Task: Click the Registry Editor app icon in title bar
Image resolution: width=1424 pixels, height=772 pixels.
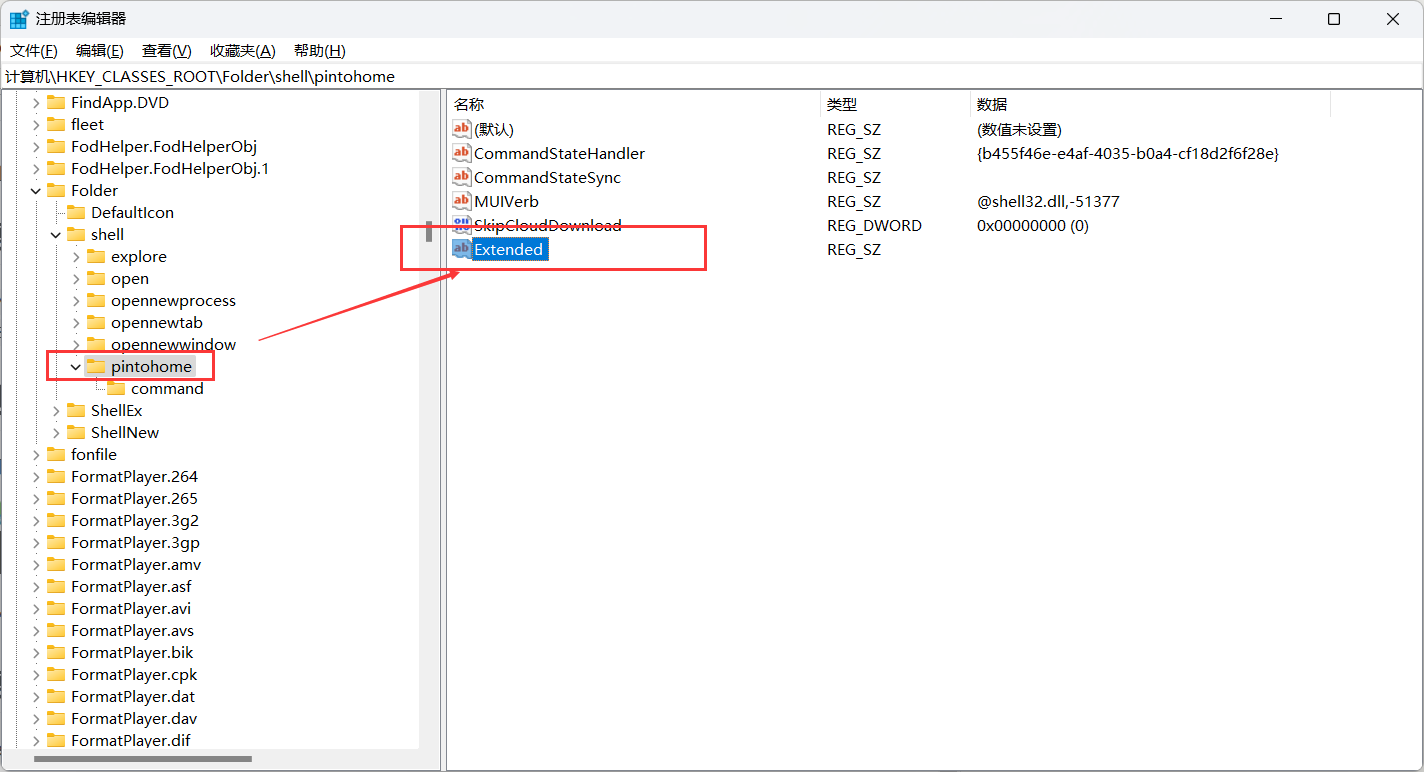Action: tap(19, 19)
